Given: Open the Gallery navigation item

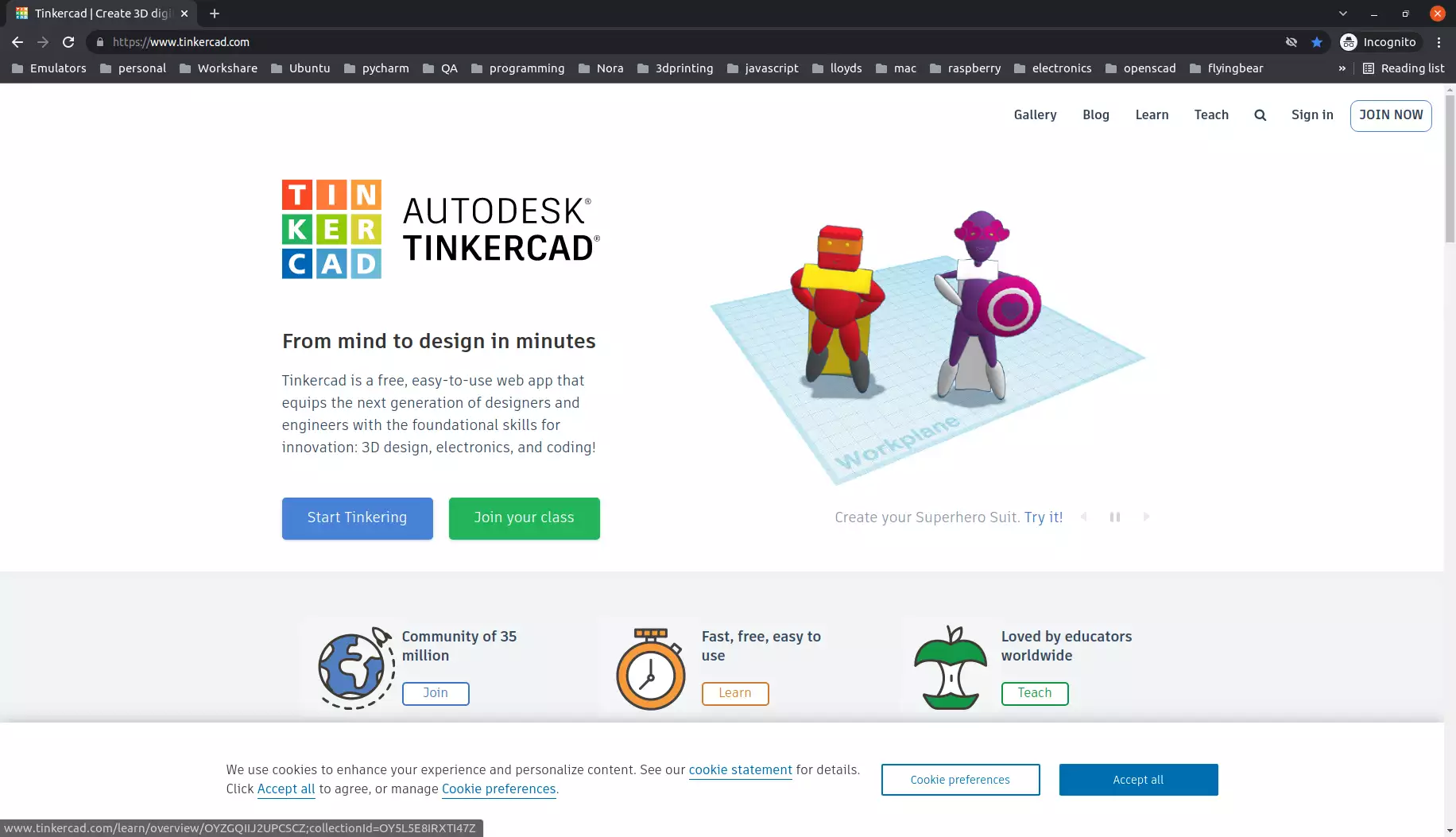Looking at the screenshot, I should pos(1034,115).
